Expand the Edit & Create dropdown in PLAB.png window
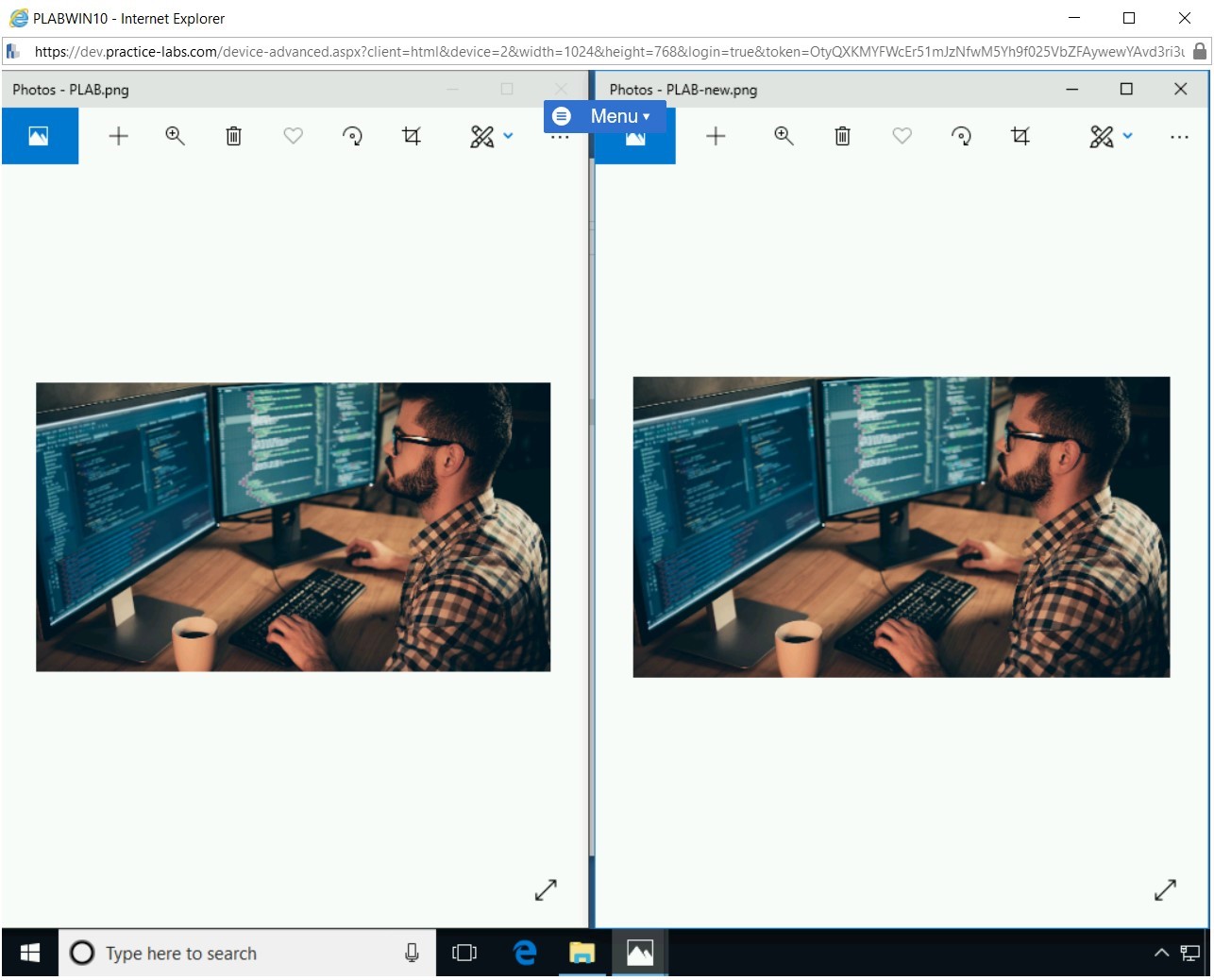The width and height of the screenshot is (1214, 980). 491,137
